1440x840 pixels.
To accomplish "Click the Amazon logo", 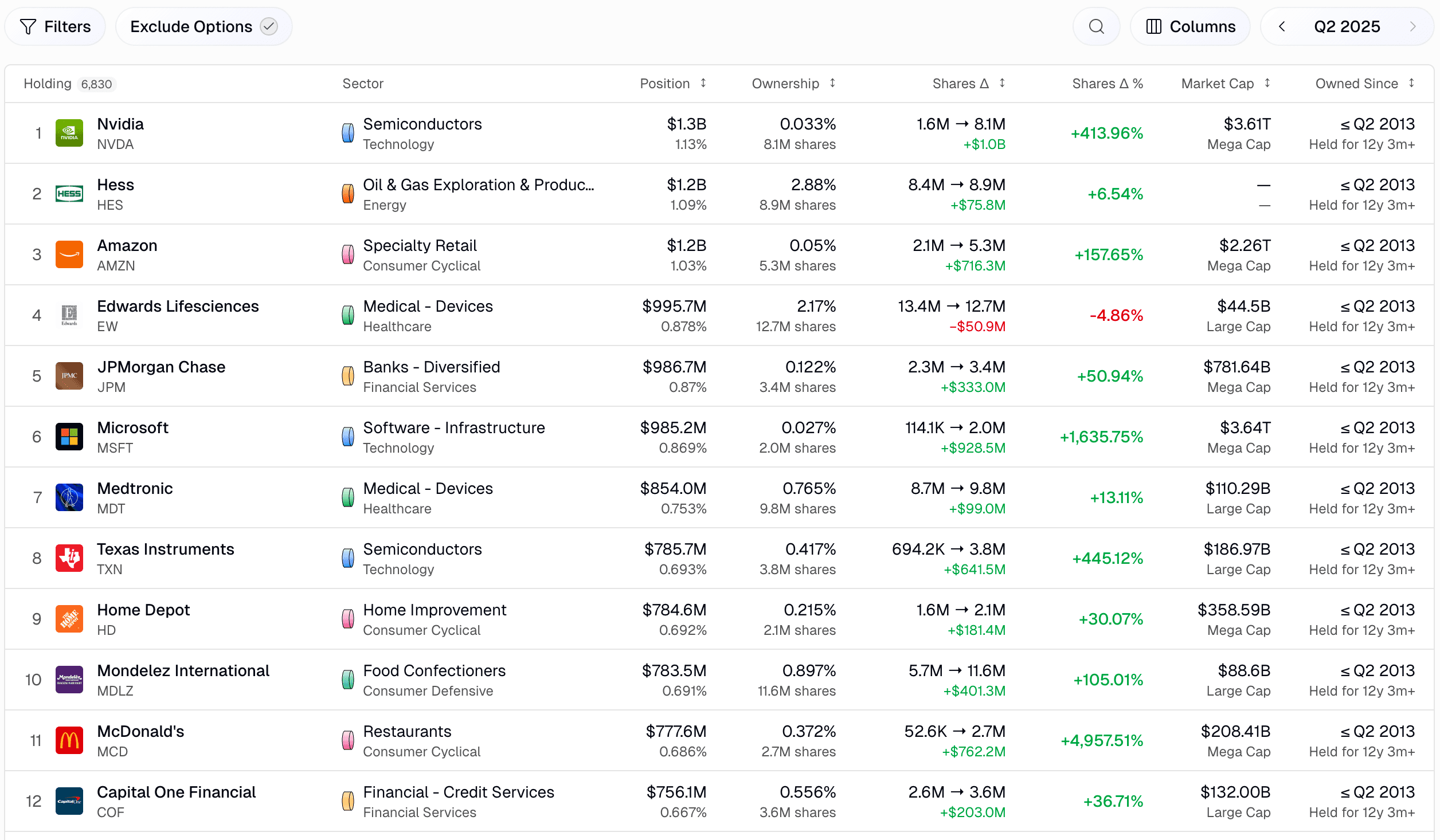I will [69, 254].
